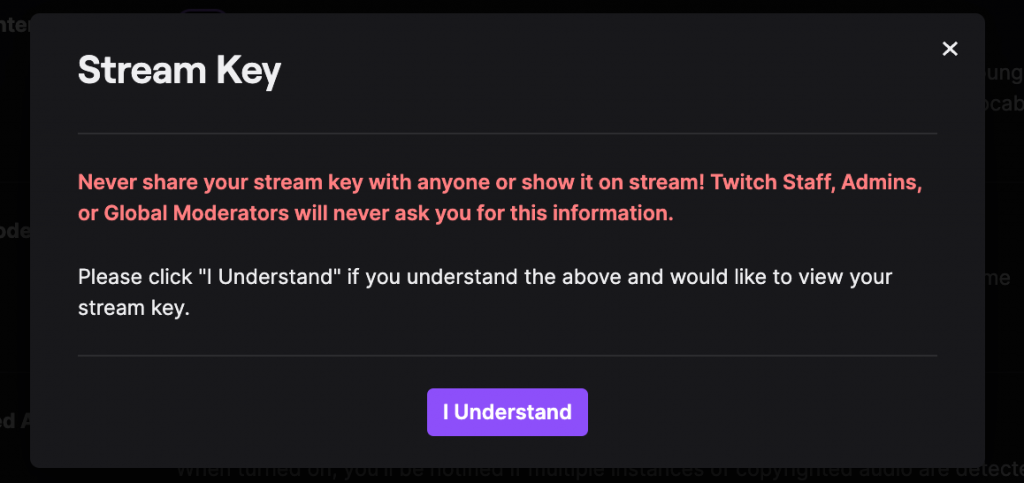Click the Stream Key dialog heading
The image size is (1024, 483).
coord(180,71)
